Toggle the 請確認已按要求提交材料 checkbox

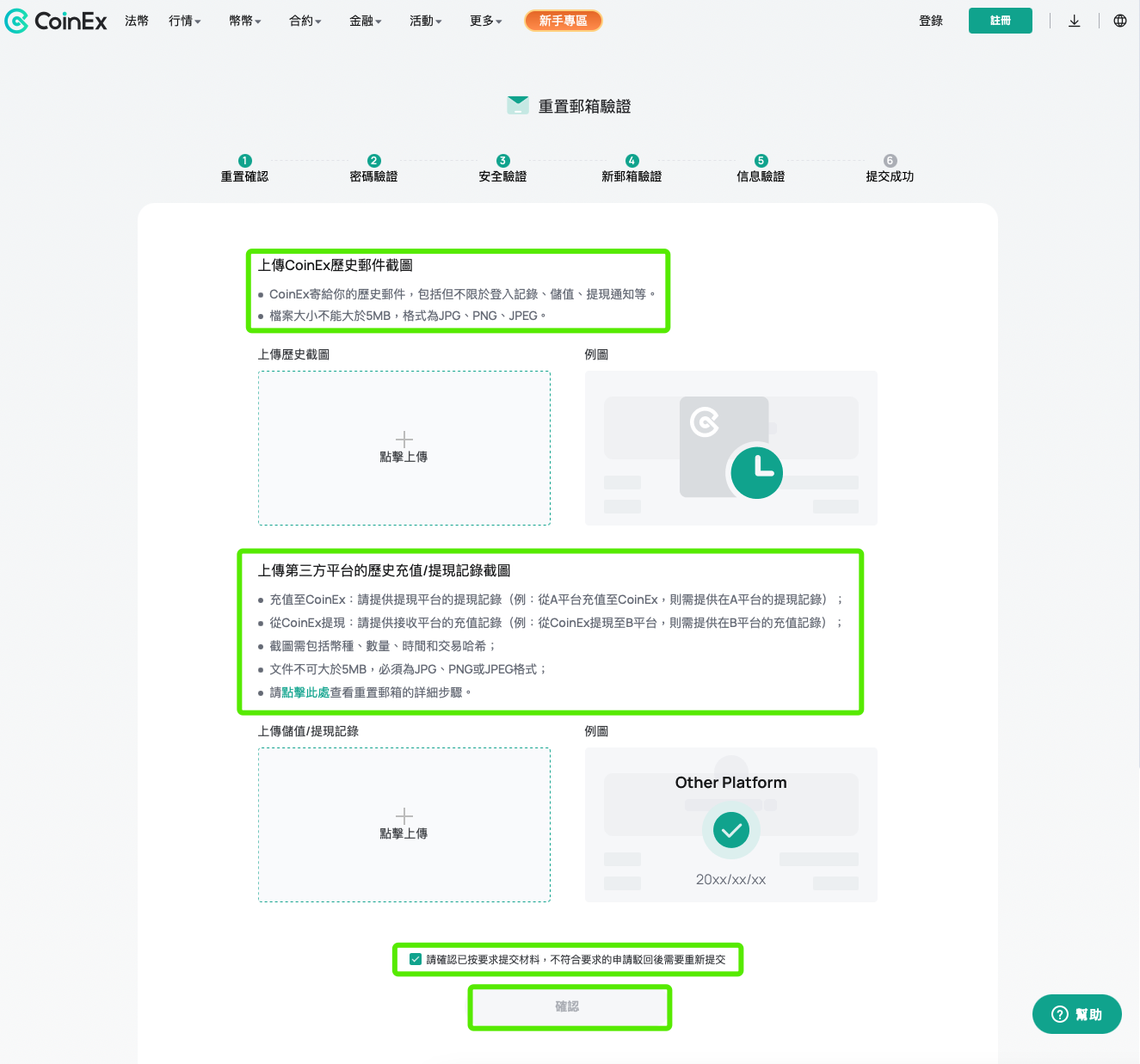[x=416, y=959]
